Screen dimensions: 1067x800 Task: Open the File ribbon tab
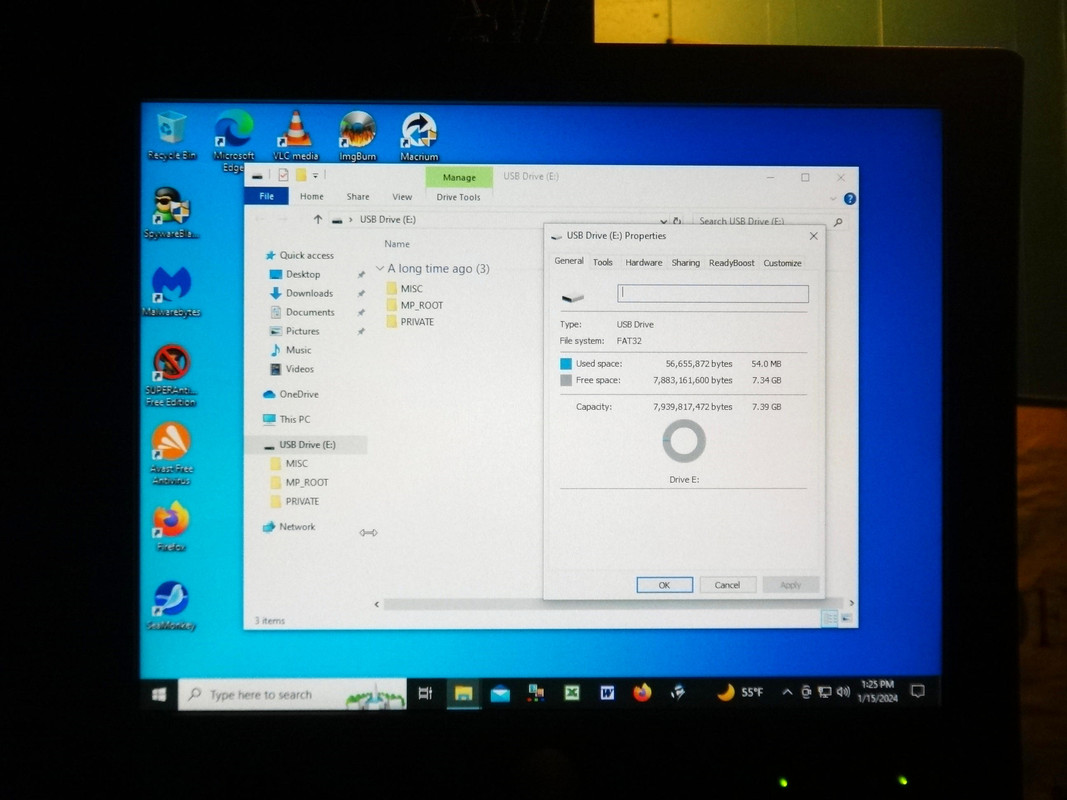267,197
